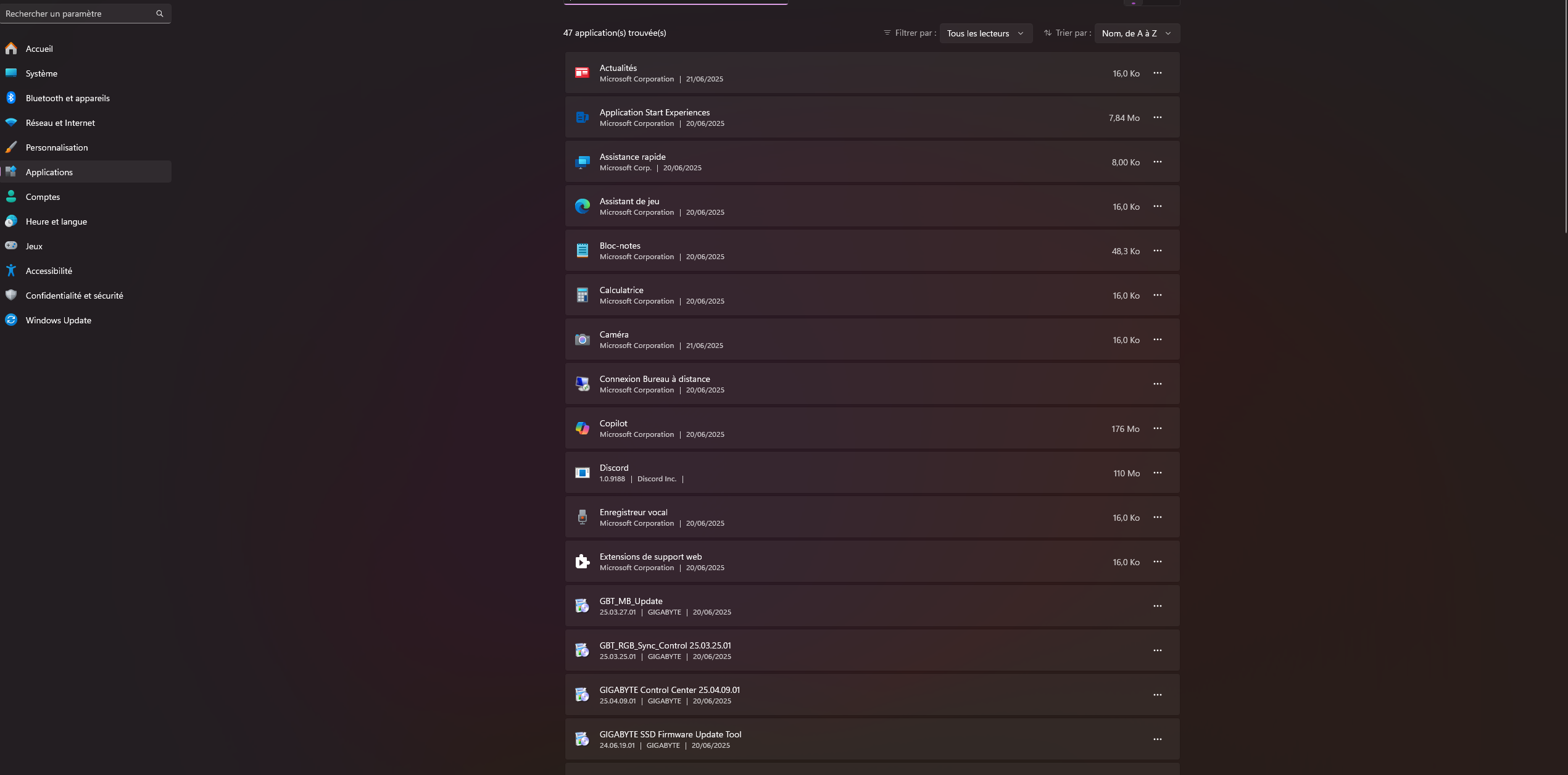This screenshot has width=1568, height=775.
Task: Open options for GIGABYTE SSD Firmware Update Tool
Action: (1157, 739)
